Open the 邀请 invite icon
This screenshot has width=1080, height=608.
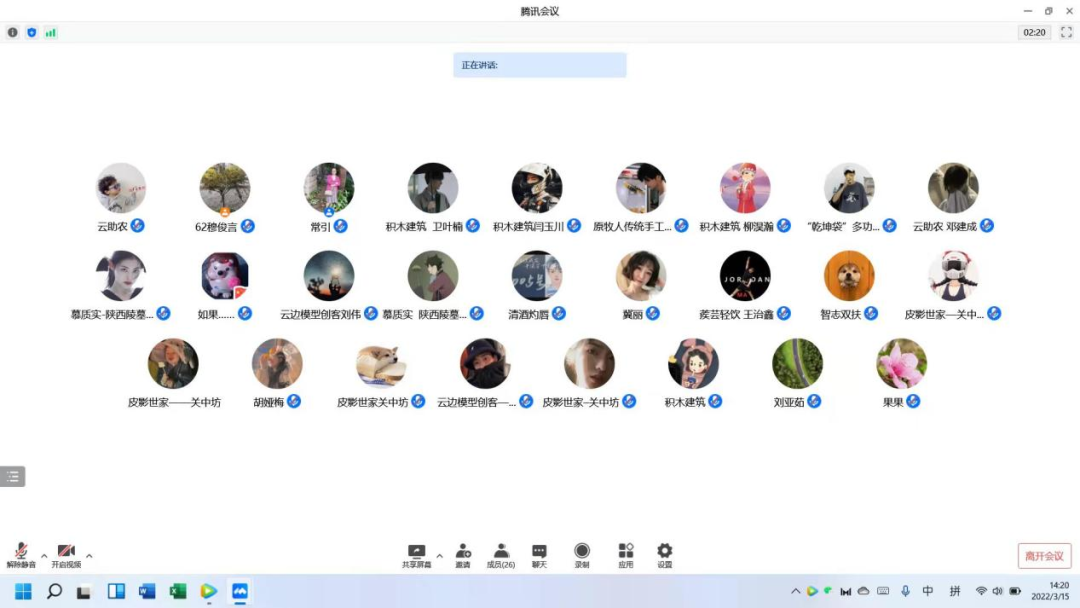[x=463, y=555]
